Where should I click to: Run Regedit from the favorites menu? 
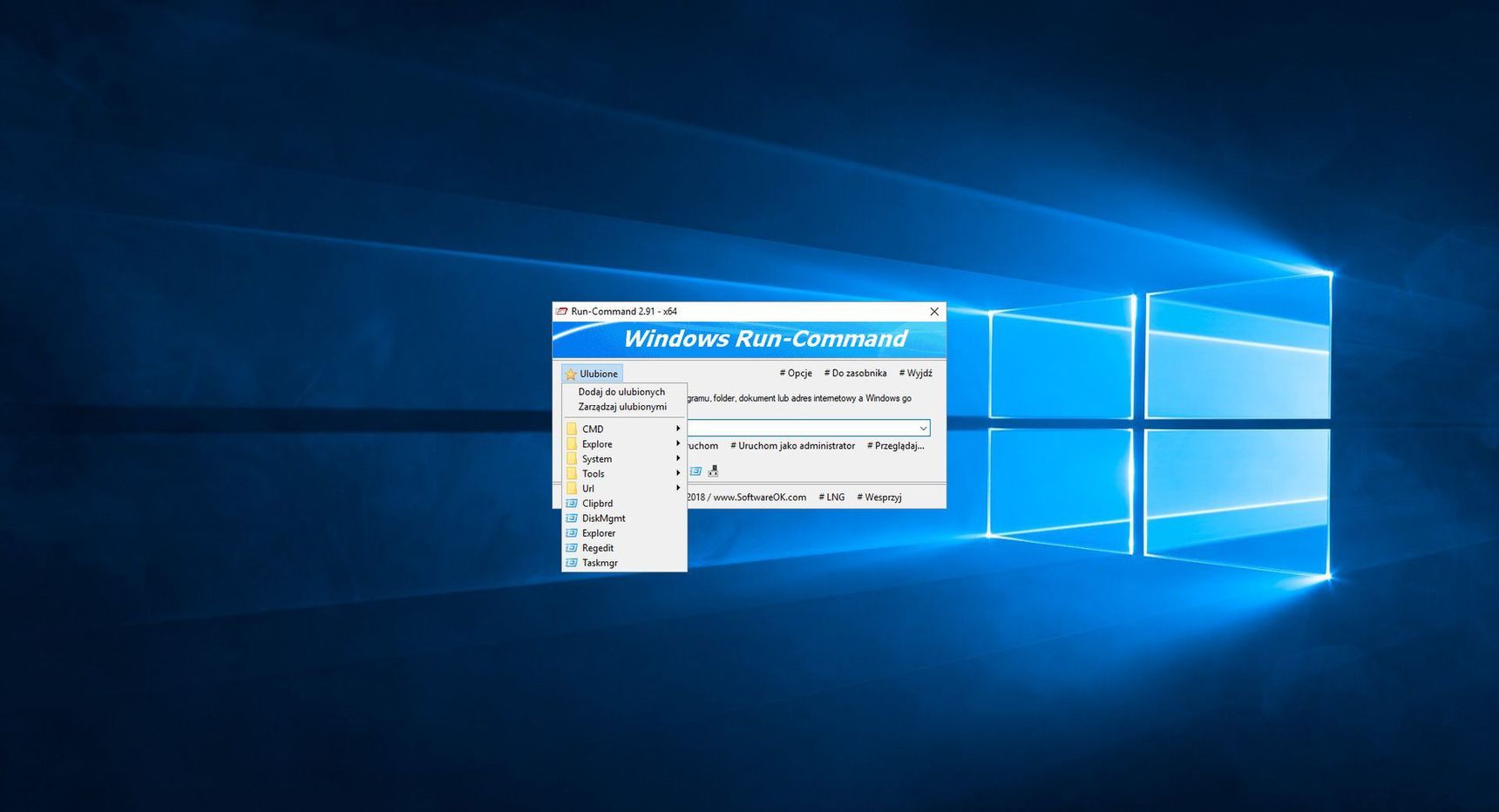tap(624, 548)
